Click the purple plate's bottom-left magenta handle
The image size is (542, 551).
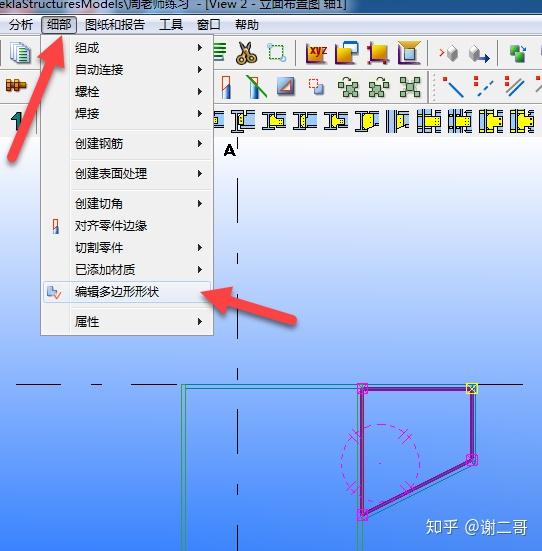[x=363, y=515]
